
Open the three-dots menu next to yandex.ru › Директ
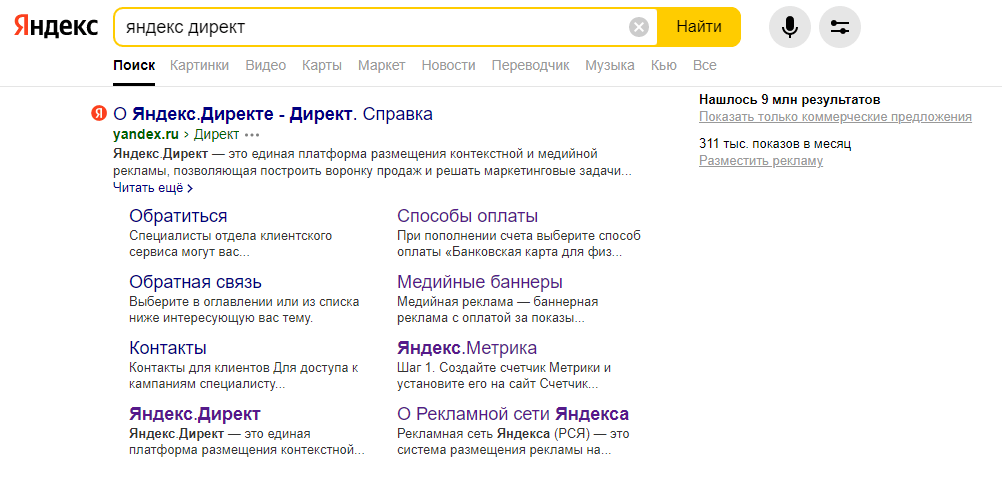tap(252, 135)
